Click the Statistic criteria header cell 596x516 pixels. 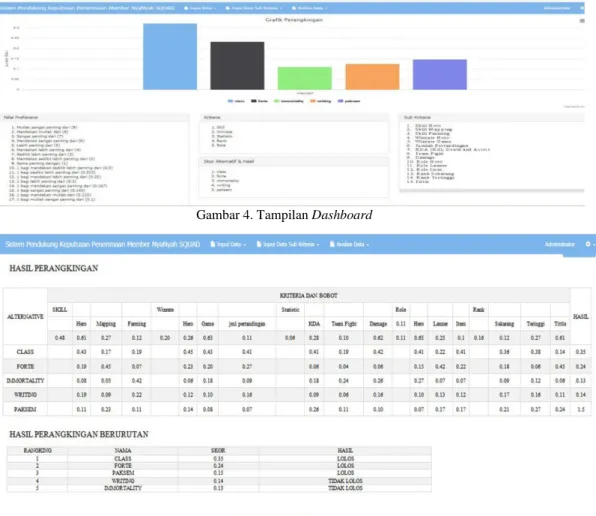pyautogui.click(x=290, y=309)
